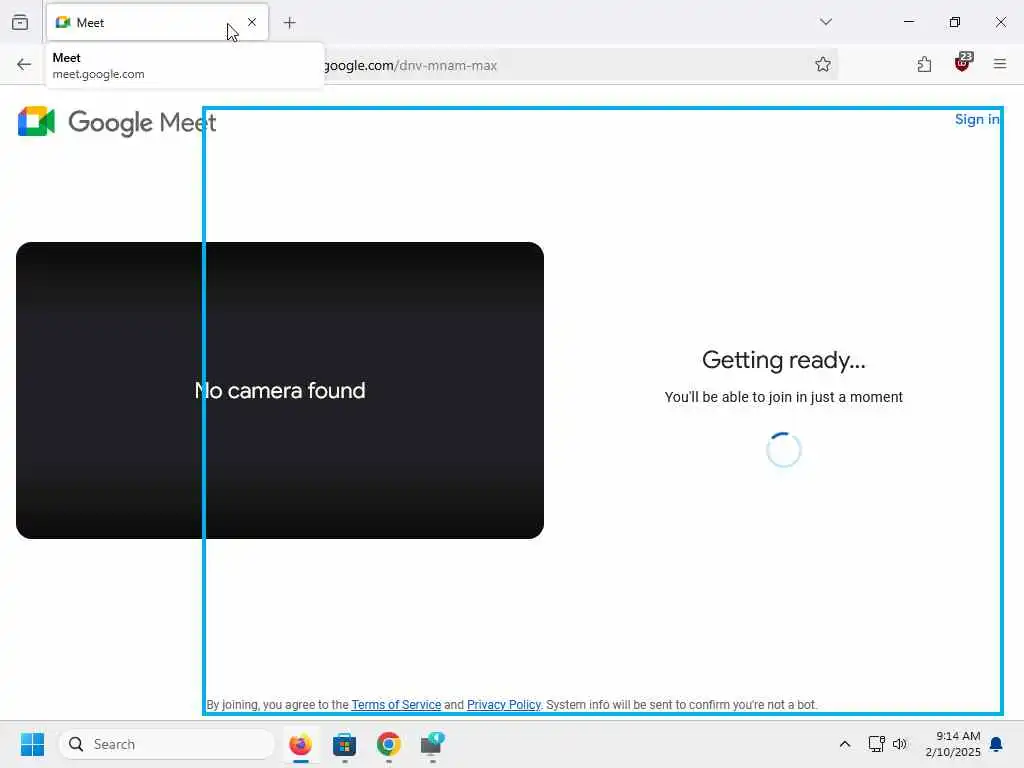Click the Google Meet logo
Viewport: 1024px width, 768px height.
117,122
